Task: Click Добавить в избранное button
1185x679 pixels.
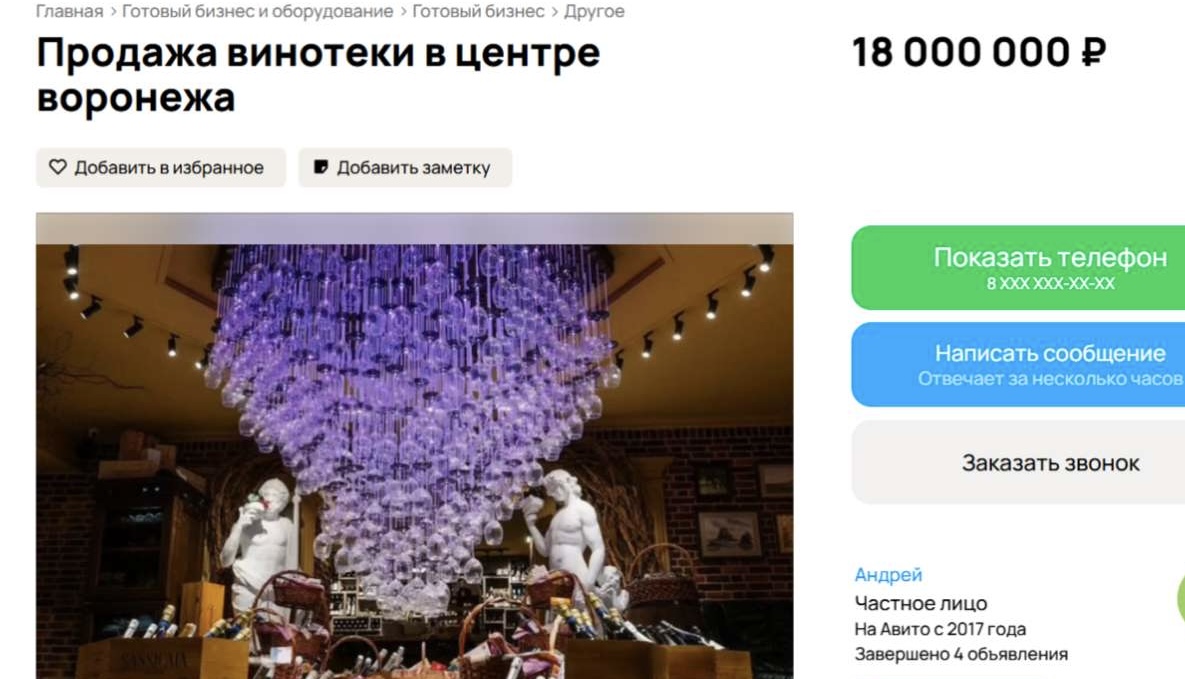Action: pyautogui.click(x=161, y=168)
